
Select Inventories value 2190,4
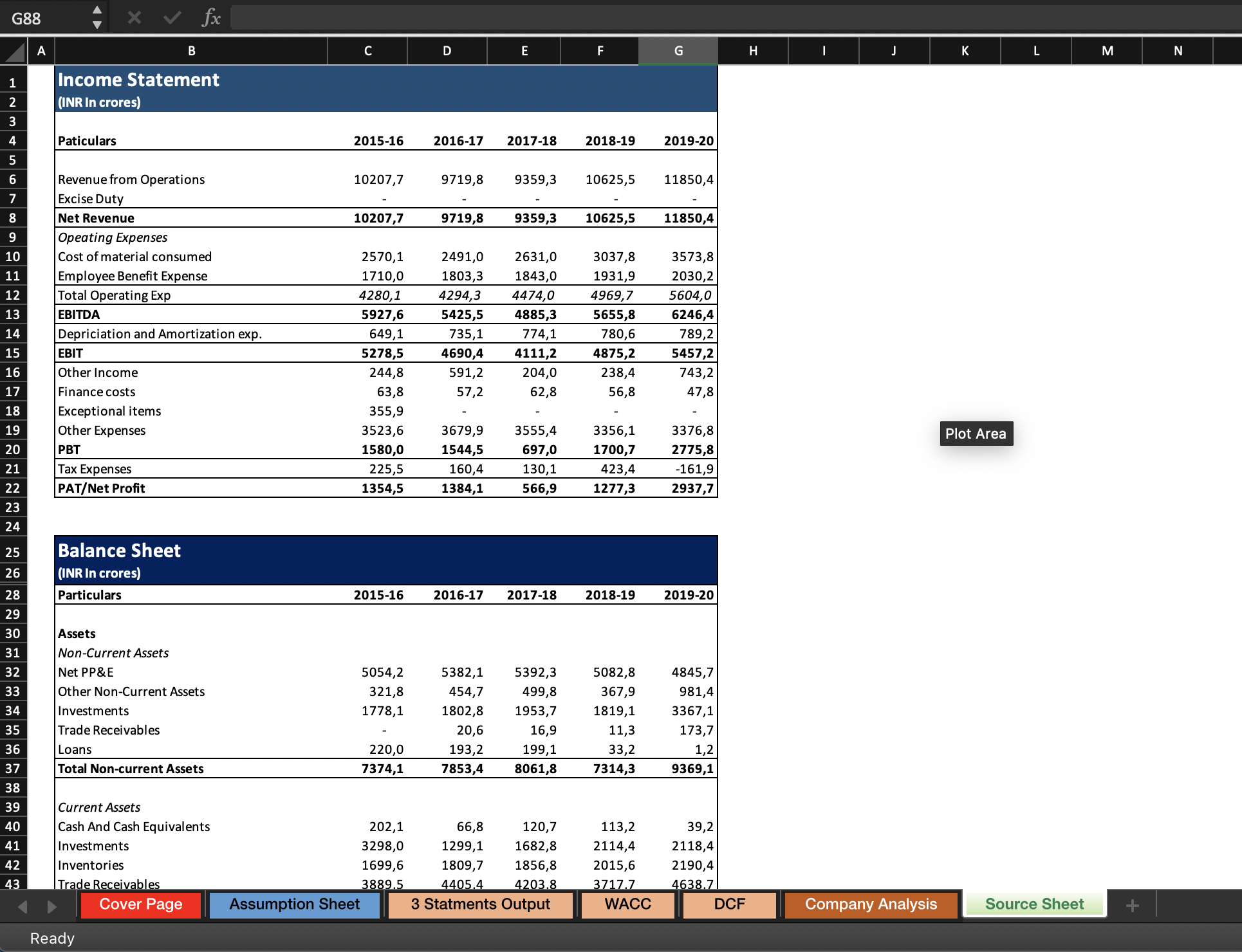coord(692,865)
